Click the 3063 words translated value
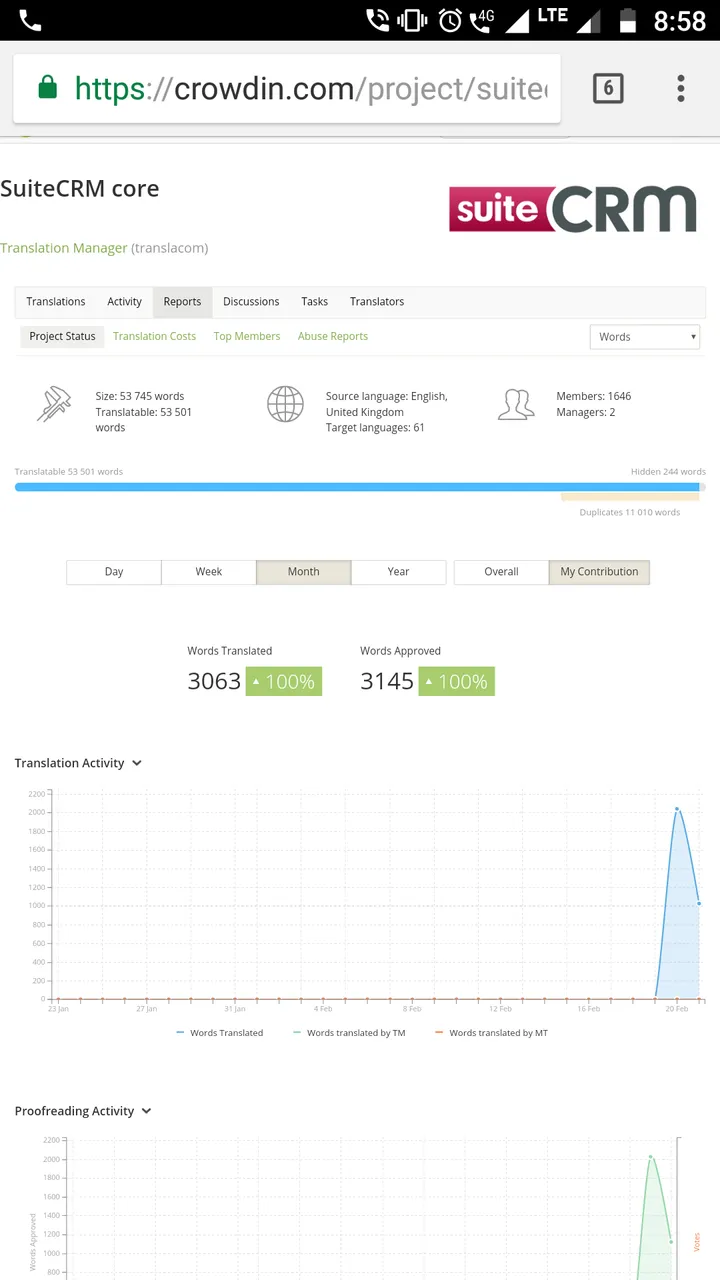The image size is (720, 1280). 214,682
